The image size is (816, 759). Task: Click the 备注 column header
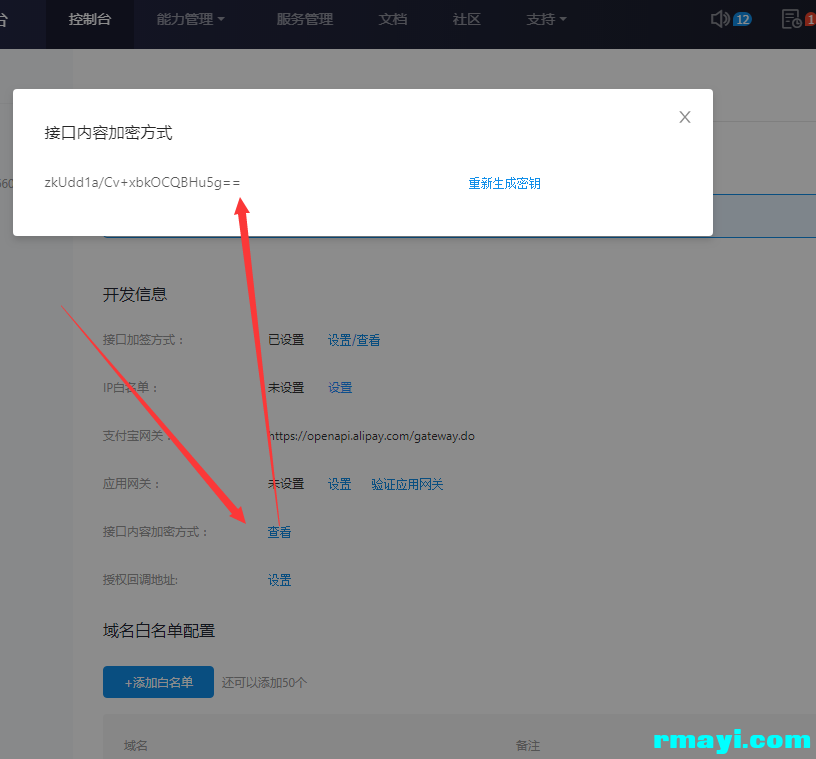click(x=528, y=745)
